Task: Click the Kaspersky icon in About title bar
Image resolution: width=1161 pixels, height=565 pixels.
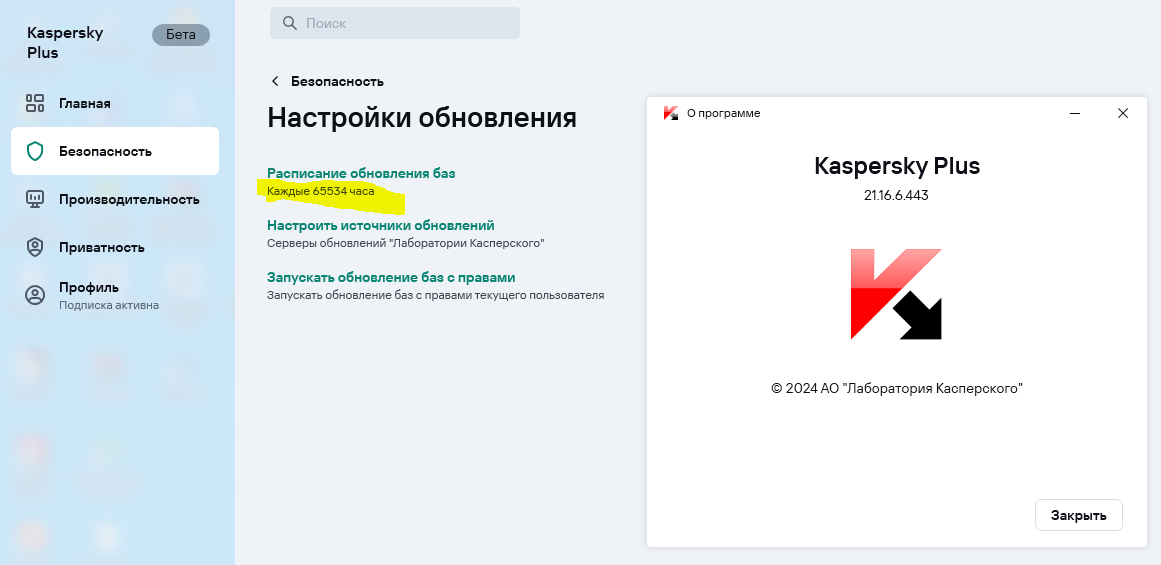Action: click(671, 113)
